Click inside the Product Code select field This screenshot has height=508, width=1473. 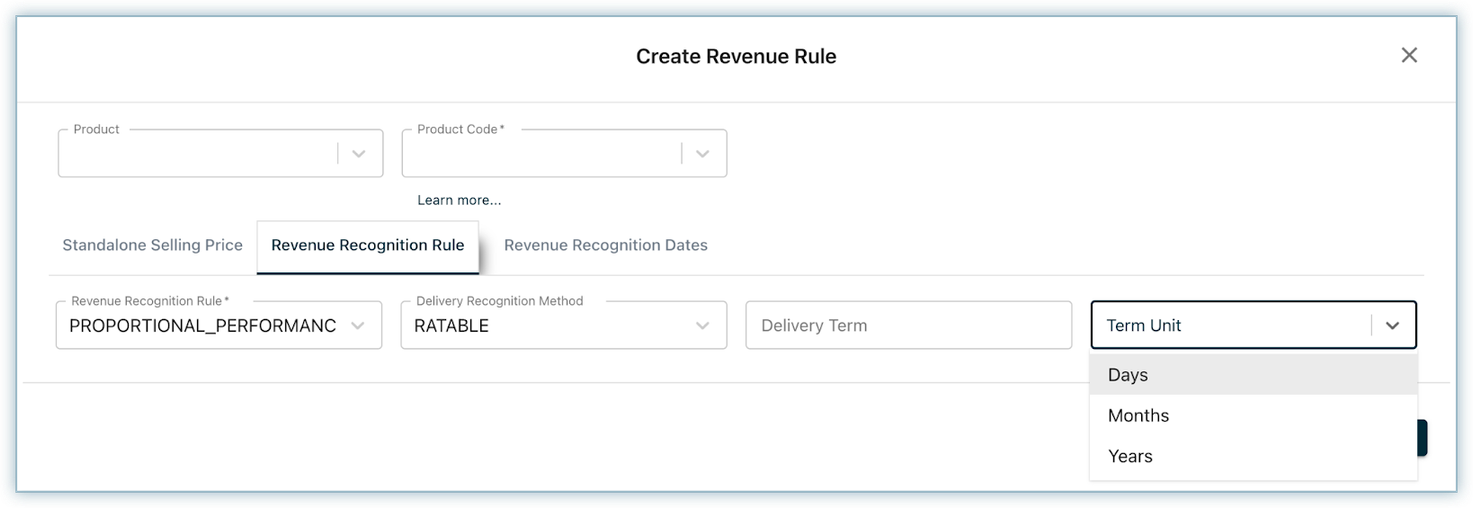click(540, 154)
